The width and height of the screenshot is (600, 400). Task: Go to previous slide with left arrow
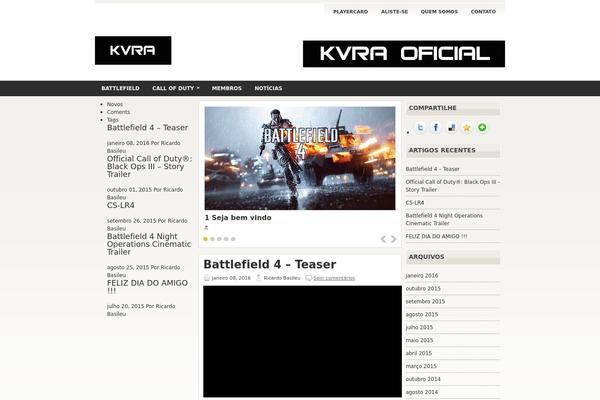pos(383,239)
